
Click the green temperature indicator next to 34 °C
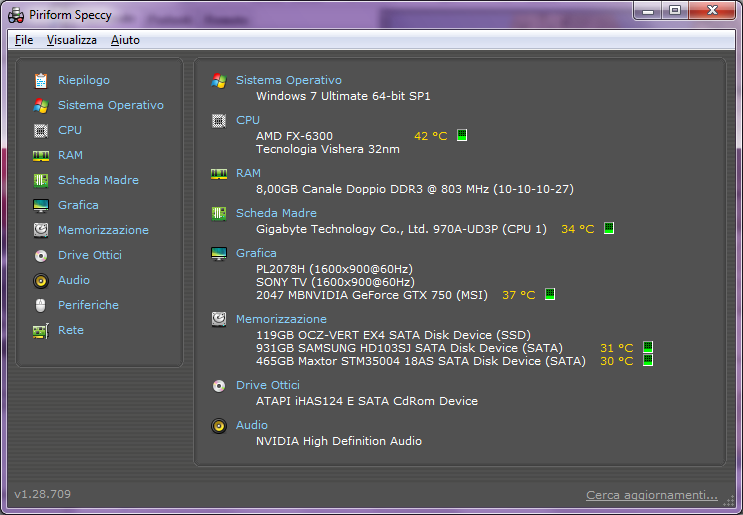[609, 228]
